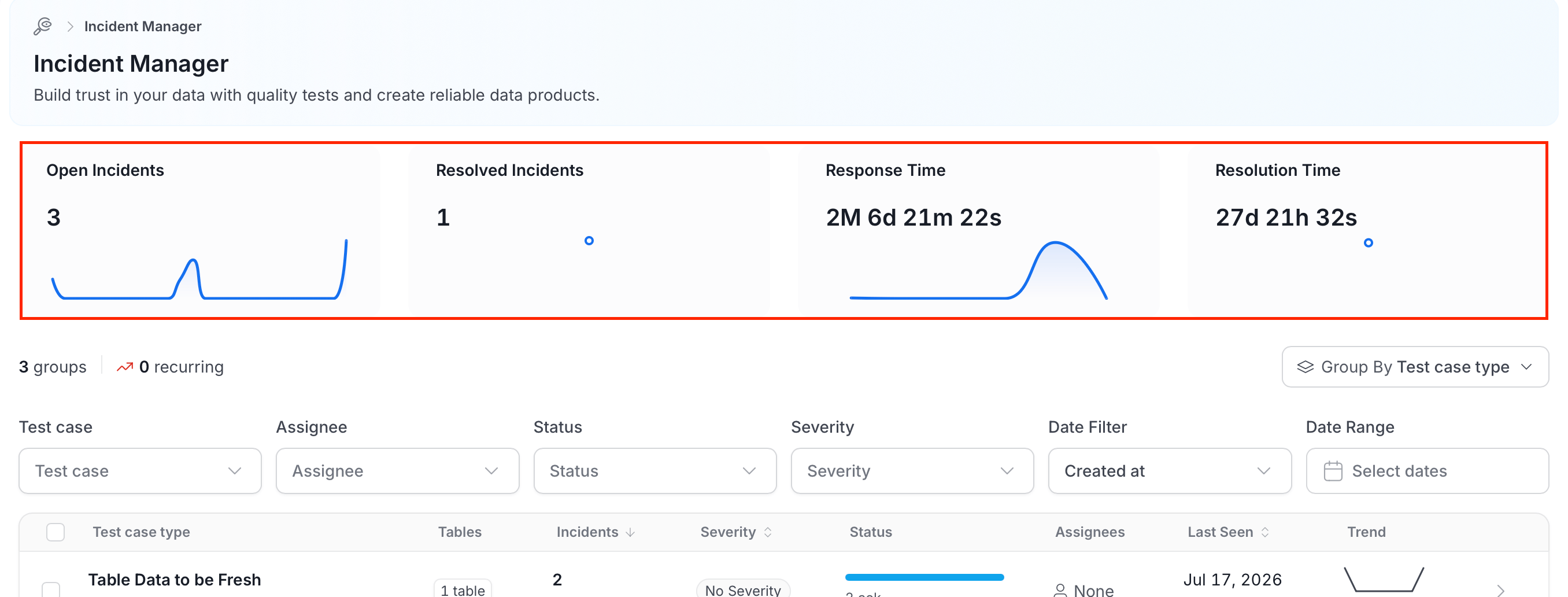Click the Incident Manager breadcrumb link

click(x=142, y=26)
